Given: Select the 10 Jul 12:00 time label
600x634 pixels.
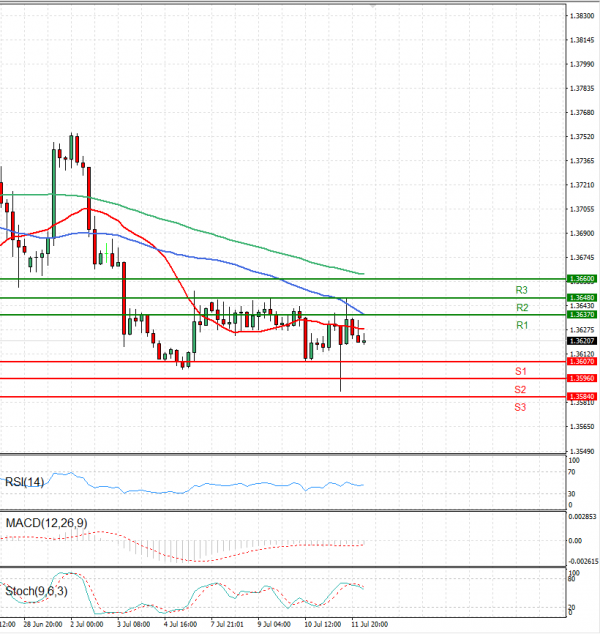Looking at the screenshot, I should tap(323, 624).
